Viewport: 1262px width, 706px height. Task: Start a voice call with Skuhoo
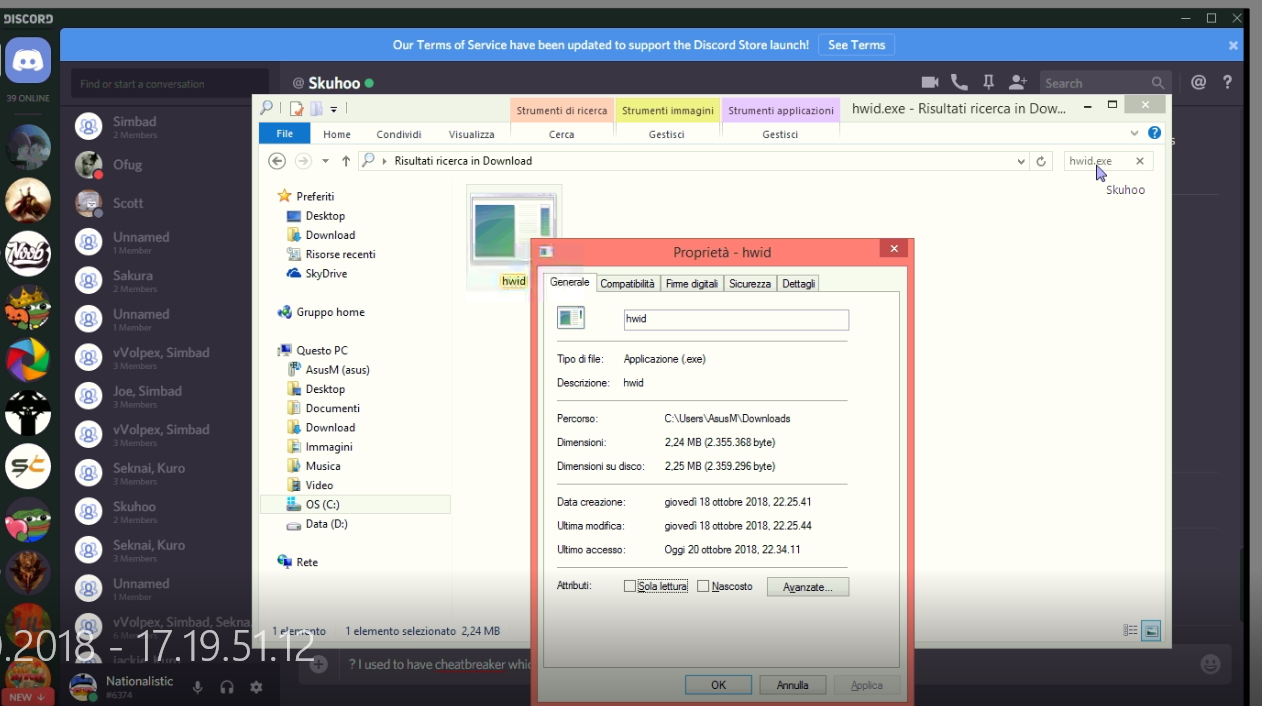(959, 83)
